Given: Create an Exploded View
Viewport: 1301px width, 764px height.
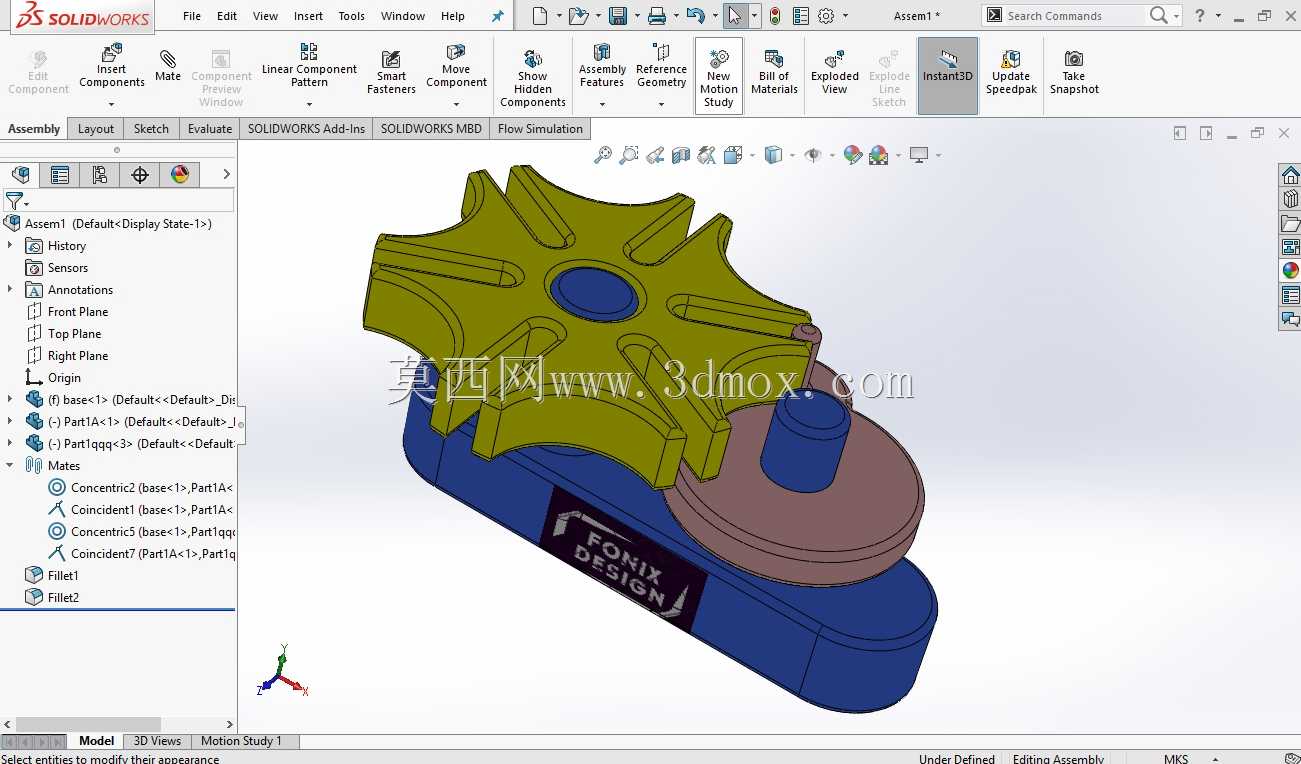Looking at the screenshot, I should [835, 72].
